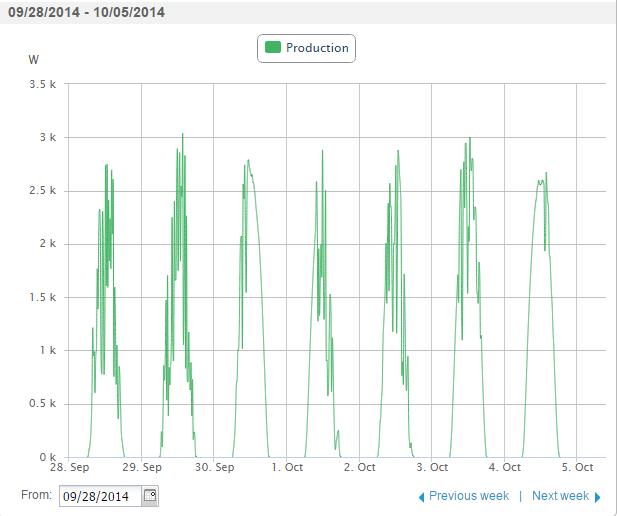The width and height of the screenshot is (617, 516).
Task: Click the green Production legend swatch
Action: point(272,47)
